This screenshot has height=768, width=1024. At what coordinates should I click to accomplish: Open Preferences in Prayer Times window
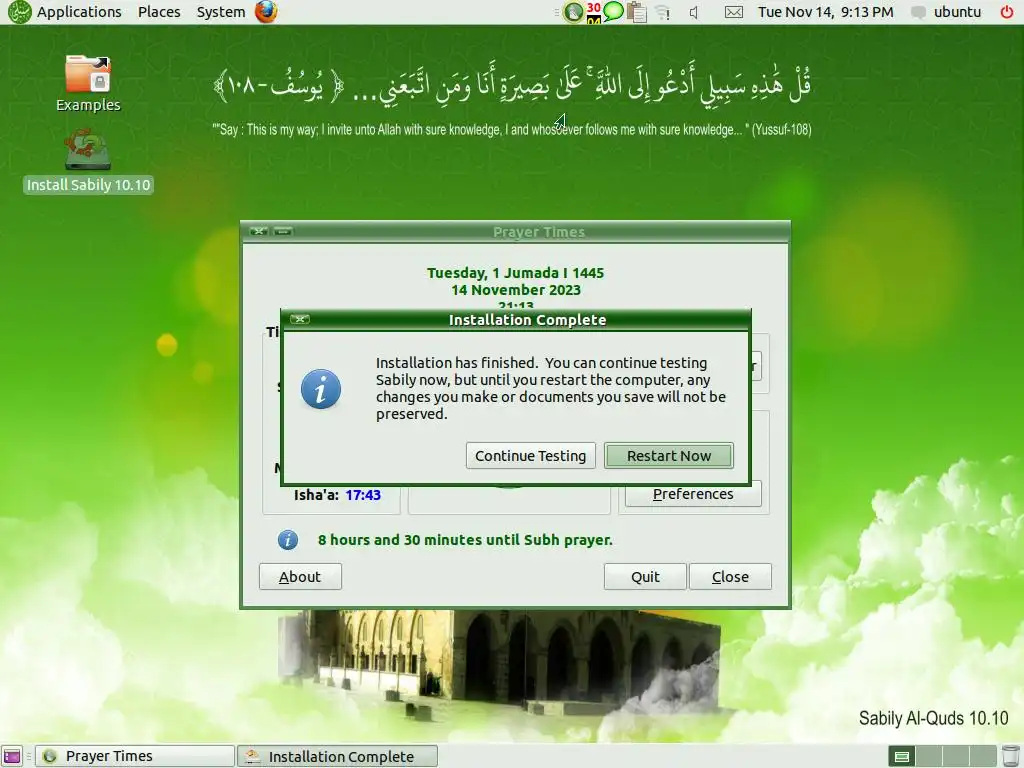click(693, 494)
